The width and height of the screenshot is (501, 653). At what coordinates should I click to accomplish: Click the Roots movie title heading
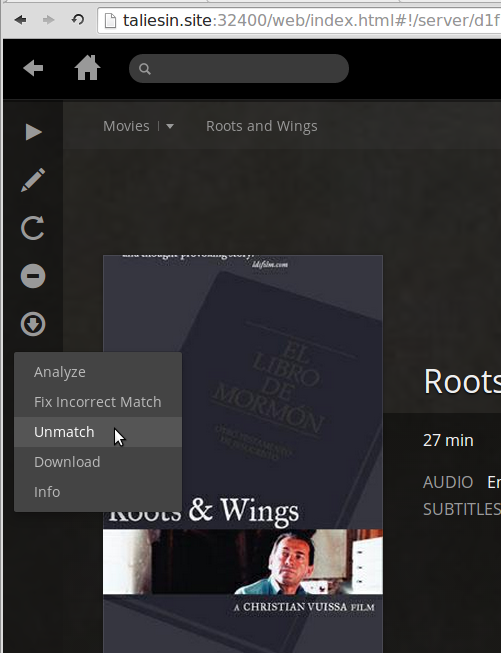[462, 381]
